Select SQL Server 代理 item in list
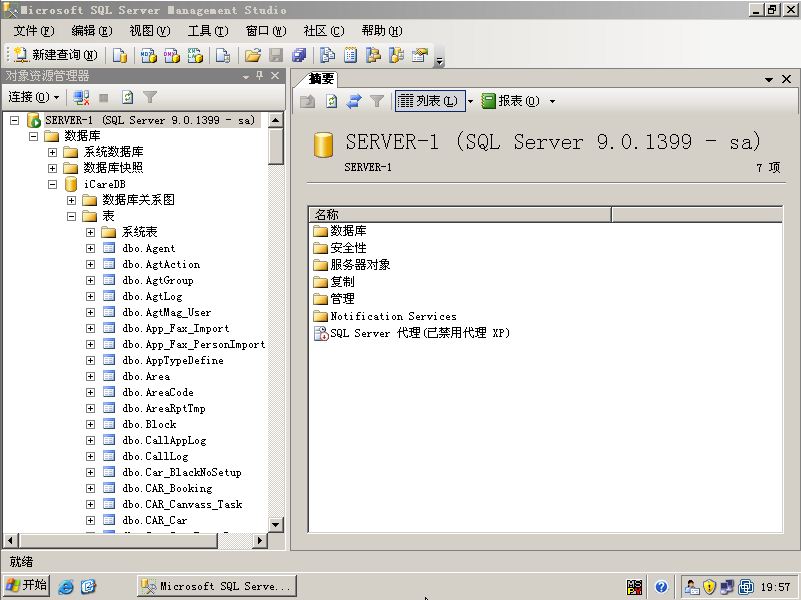801x600 pixels. (420, 333)
